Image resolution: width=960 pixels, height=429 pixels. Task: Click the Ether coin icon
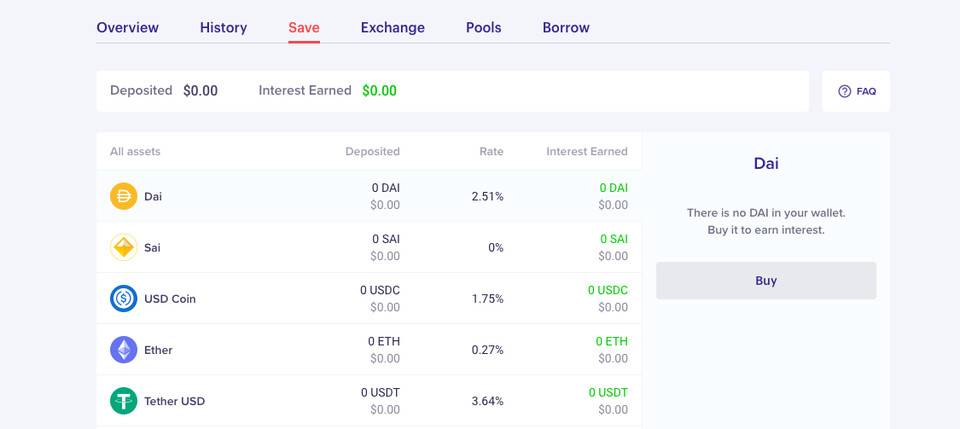124,350
